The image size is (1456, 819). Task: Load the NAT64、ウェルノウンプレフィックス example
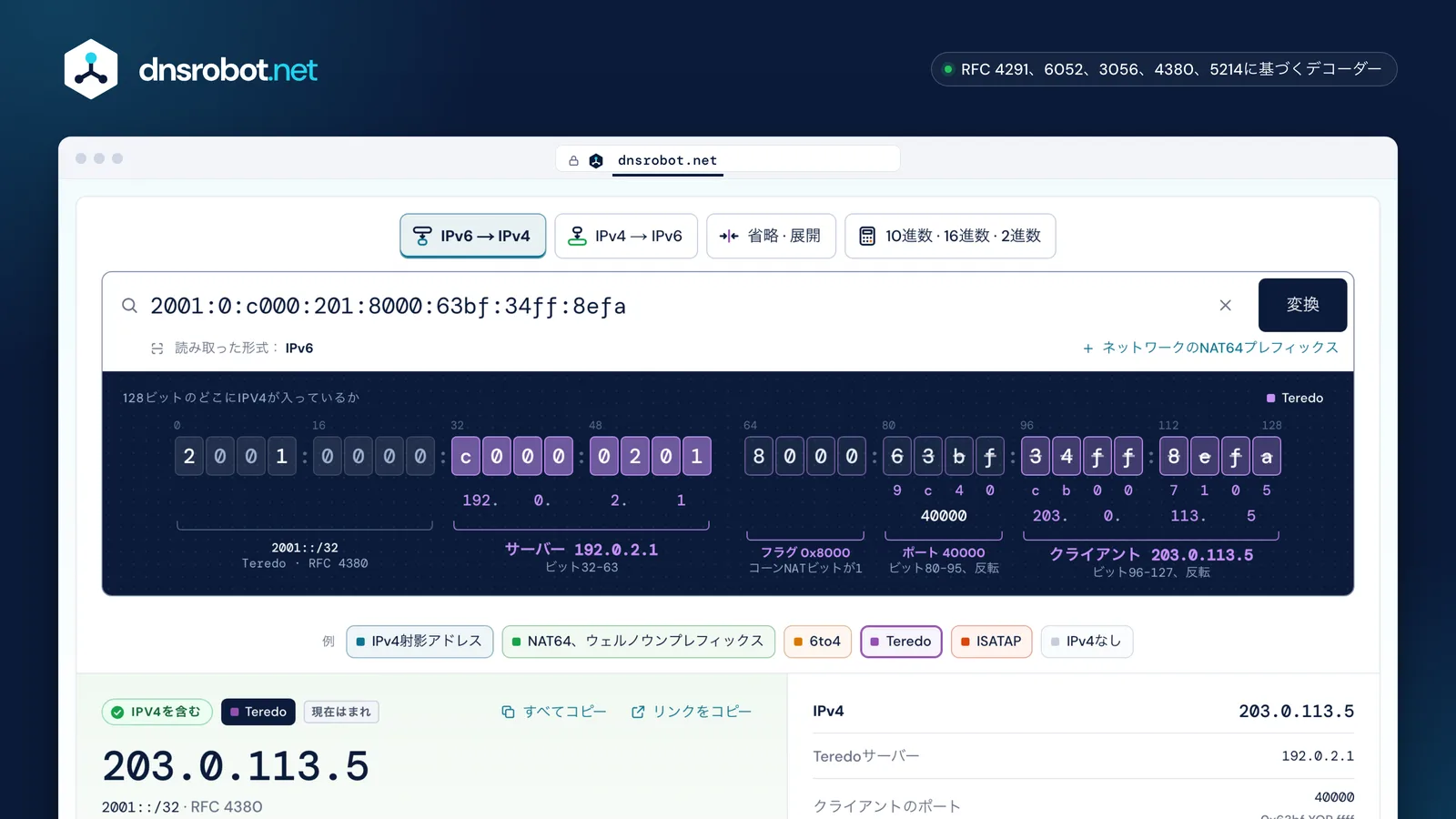click(638, 642)
